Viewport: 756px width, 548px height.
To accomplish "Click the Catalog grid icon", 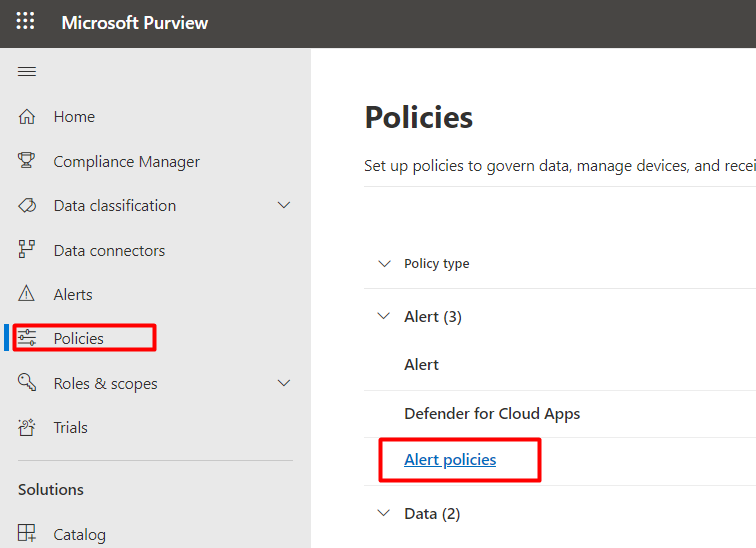I will tap(27, 534).
